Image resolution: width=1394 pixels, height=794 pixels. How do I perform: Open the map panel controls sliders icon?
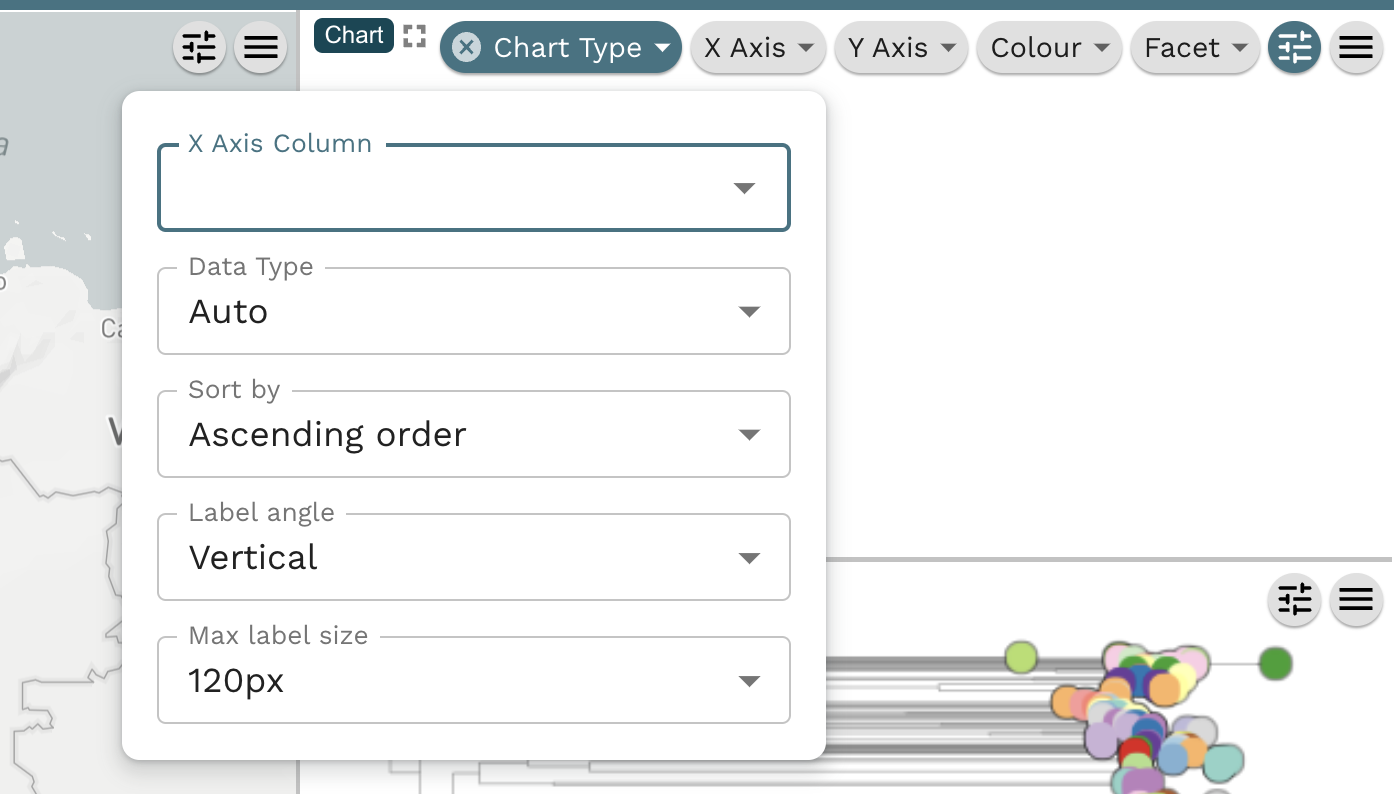199,47
